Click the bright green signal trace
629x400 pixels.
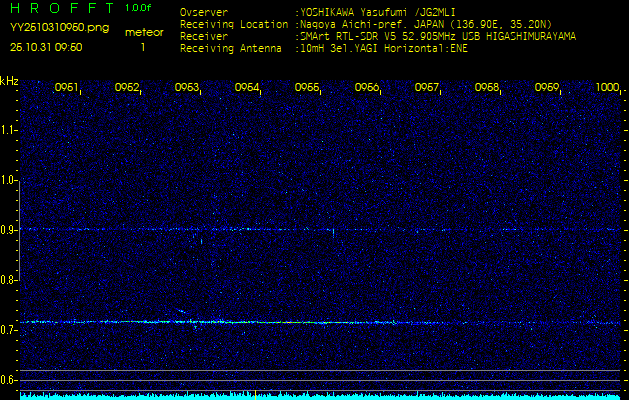(x=290, y=322)
